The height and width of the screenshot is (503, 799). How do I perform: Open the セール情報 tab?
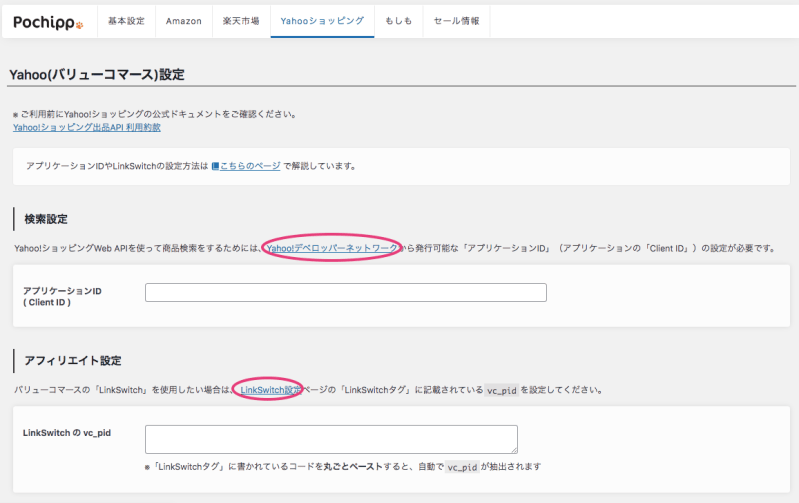click(456, 21)
